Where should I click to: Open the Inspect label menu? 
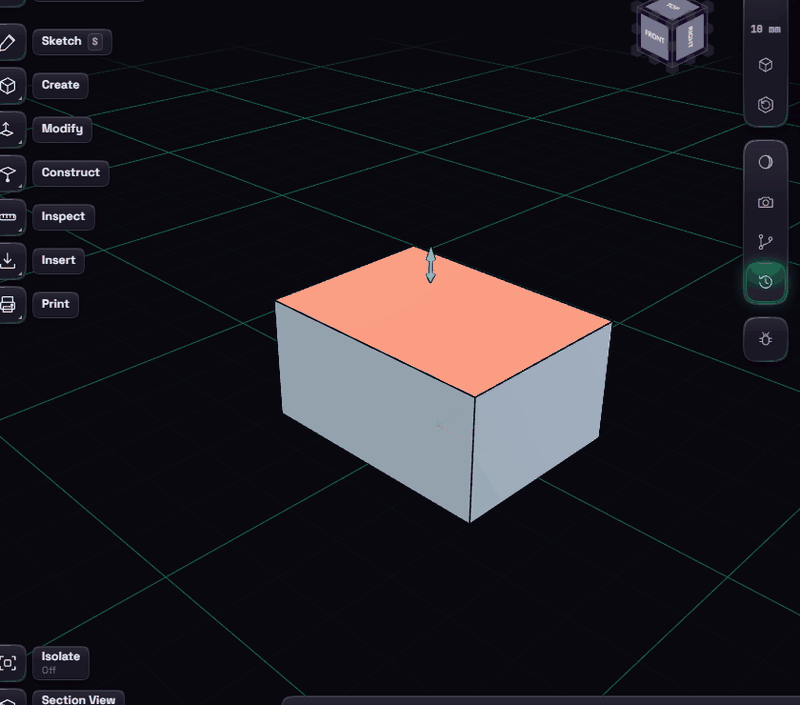click(x=63, y=217)
